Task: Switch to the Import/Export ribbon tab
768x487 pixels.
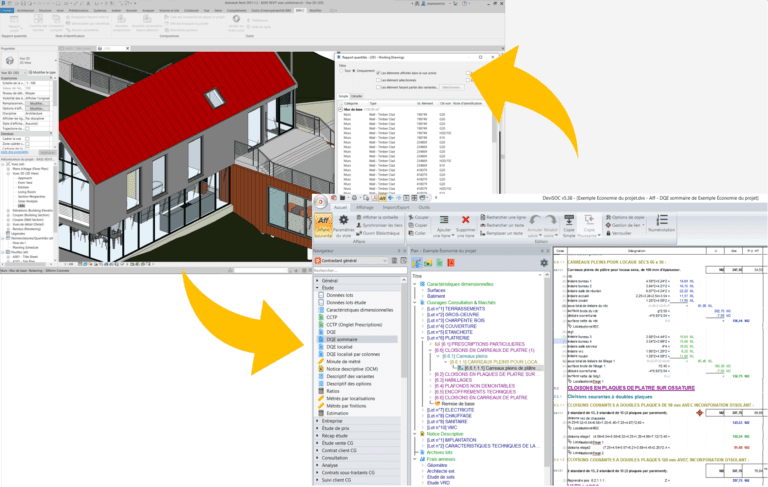Action: point(396,208)
